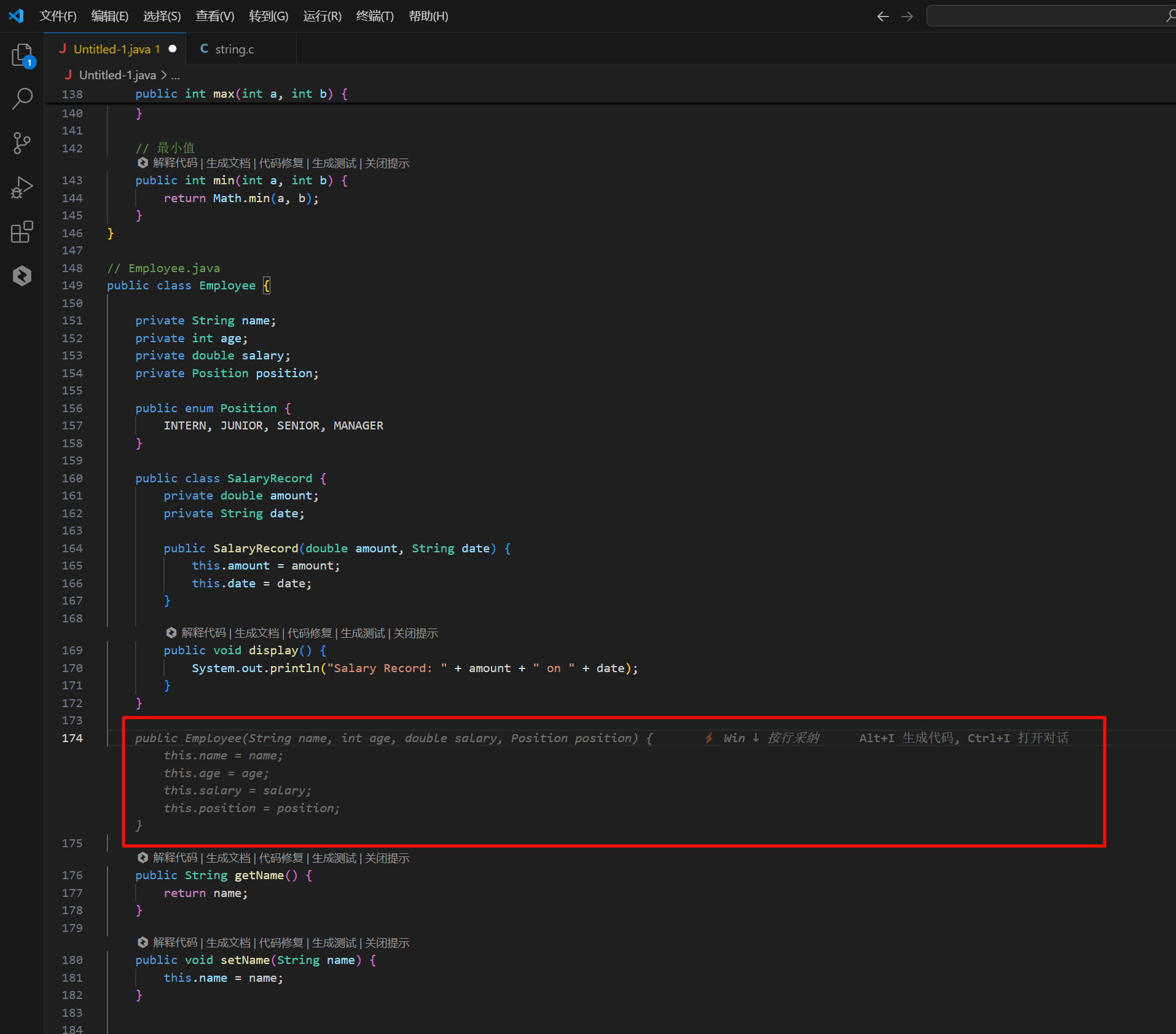The height and width of the screenshot is (1034, 1176).
Task: Open the Extensions marketplace icon
Action: click(x=22, y=232)
